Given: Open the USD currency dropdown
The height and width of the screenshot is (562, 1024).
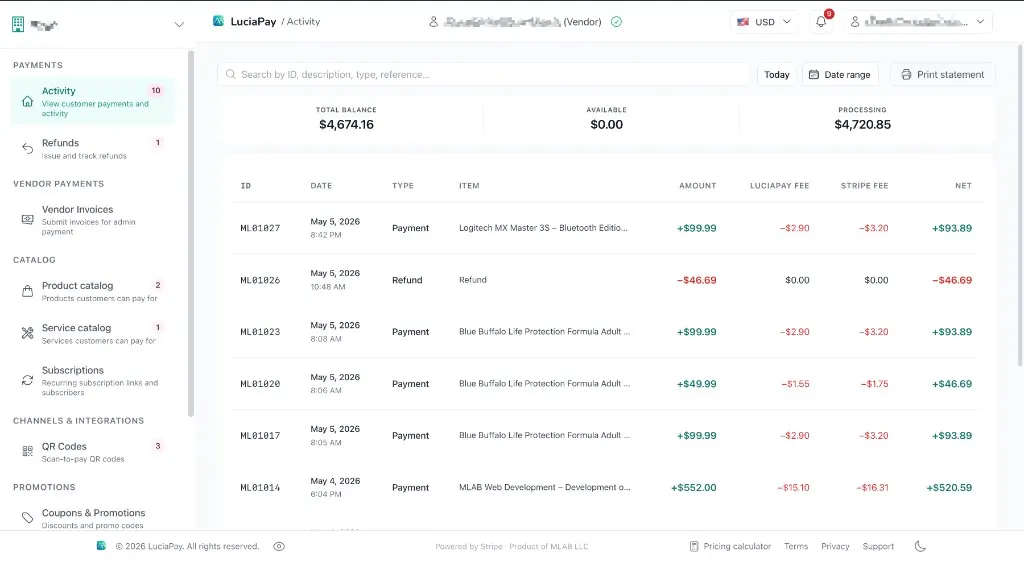Looking at the screenshot, I should pyautogui.click(x=763, y=22).
